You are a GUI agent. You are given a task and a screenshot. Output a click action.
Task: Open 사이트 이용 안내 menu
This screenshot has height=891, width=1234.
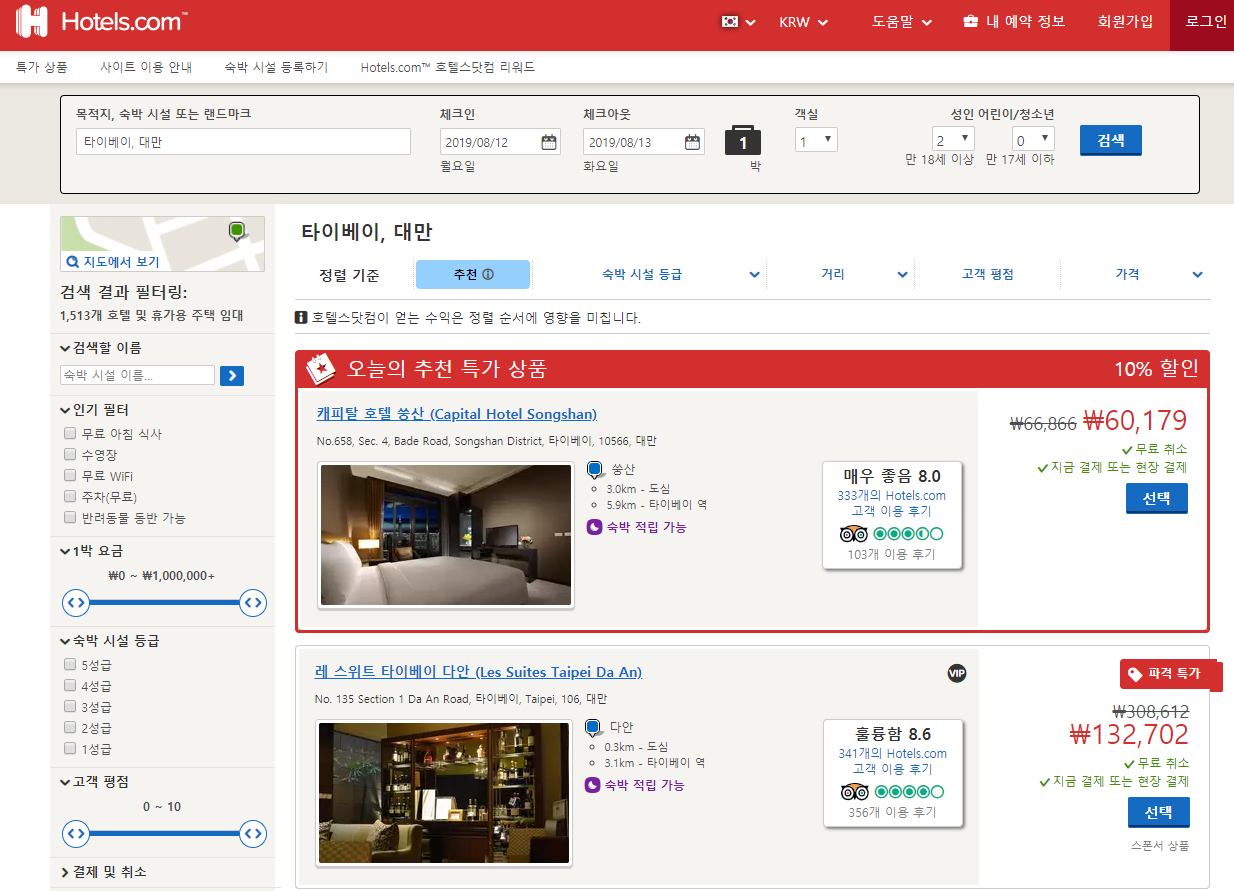[146, 67]
